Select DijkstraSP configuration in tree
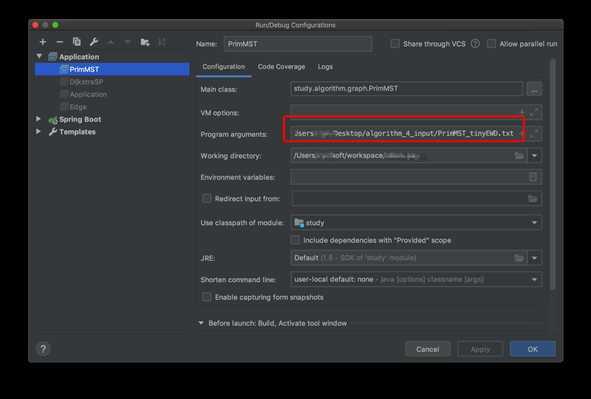Screen dimensions: 591x399 [x=86, y=82]
